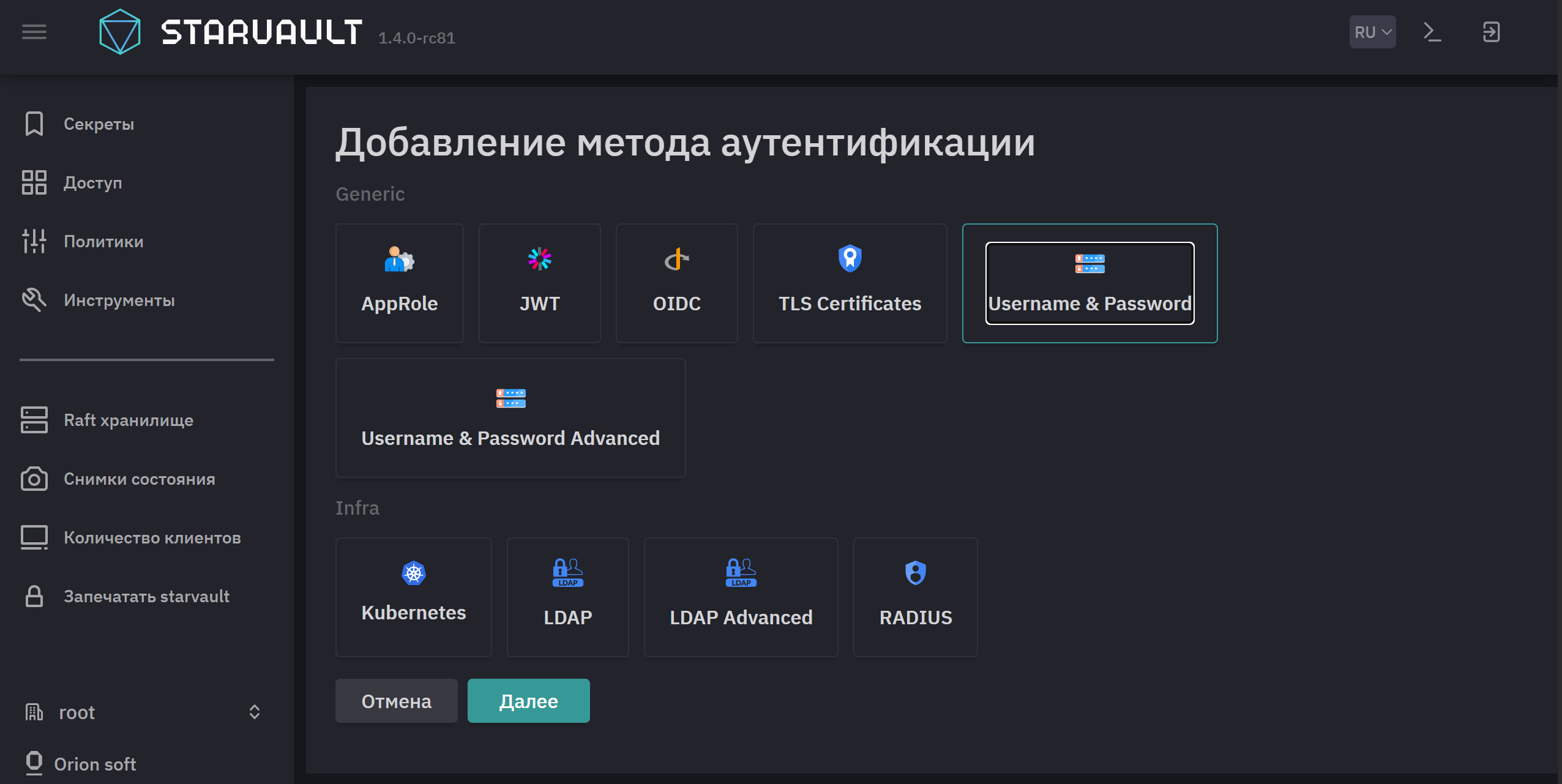Click the RADIUS shield icon

pyautogui.click(x=916, y=573)
